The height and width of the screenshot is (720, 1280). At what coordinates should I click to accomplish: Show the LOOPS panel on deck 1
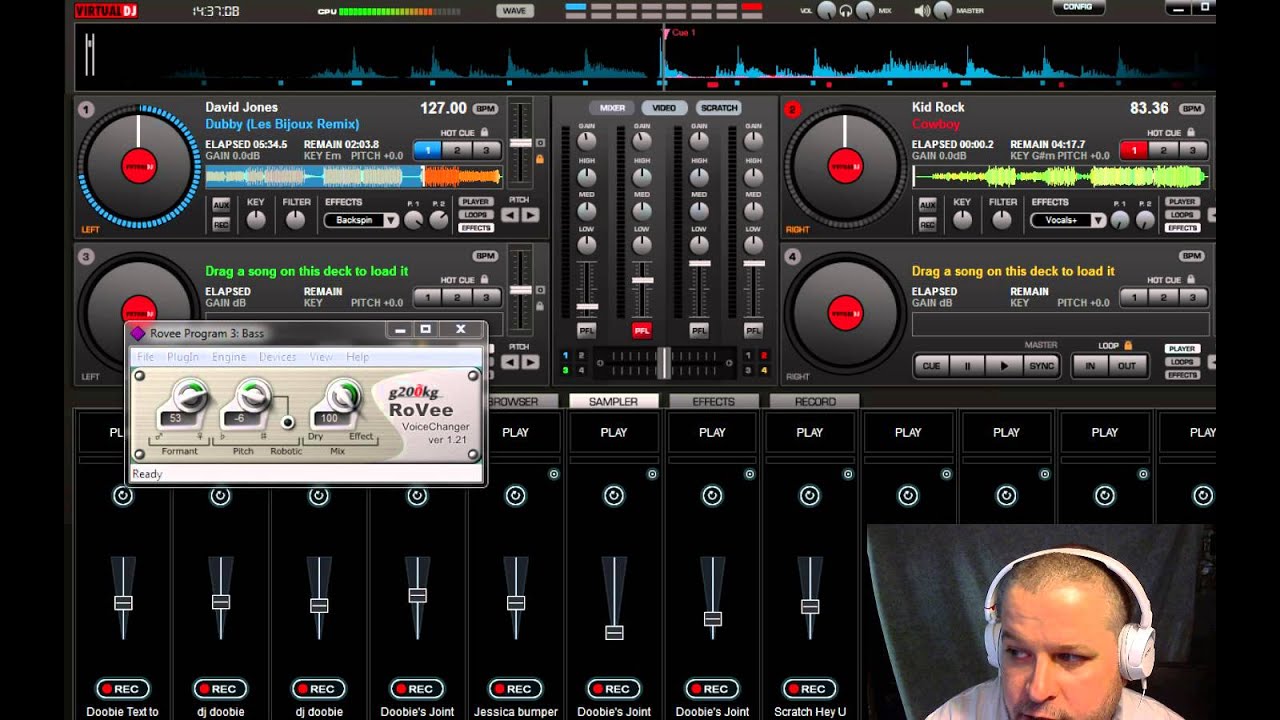coord(476,215)
